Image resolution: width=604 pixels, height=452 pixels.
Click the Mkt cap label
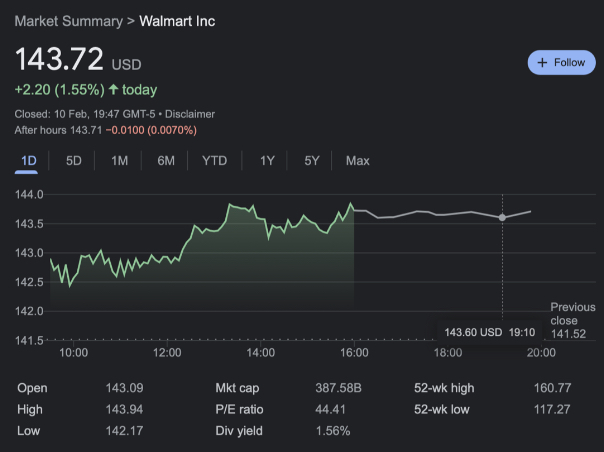point(237,388)
